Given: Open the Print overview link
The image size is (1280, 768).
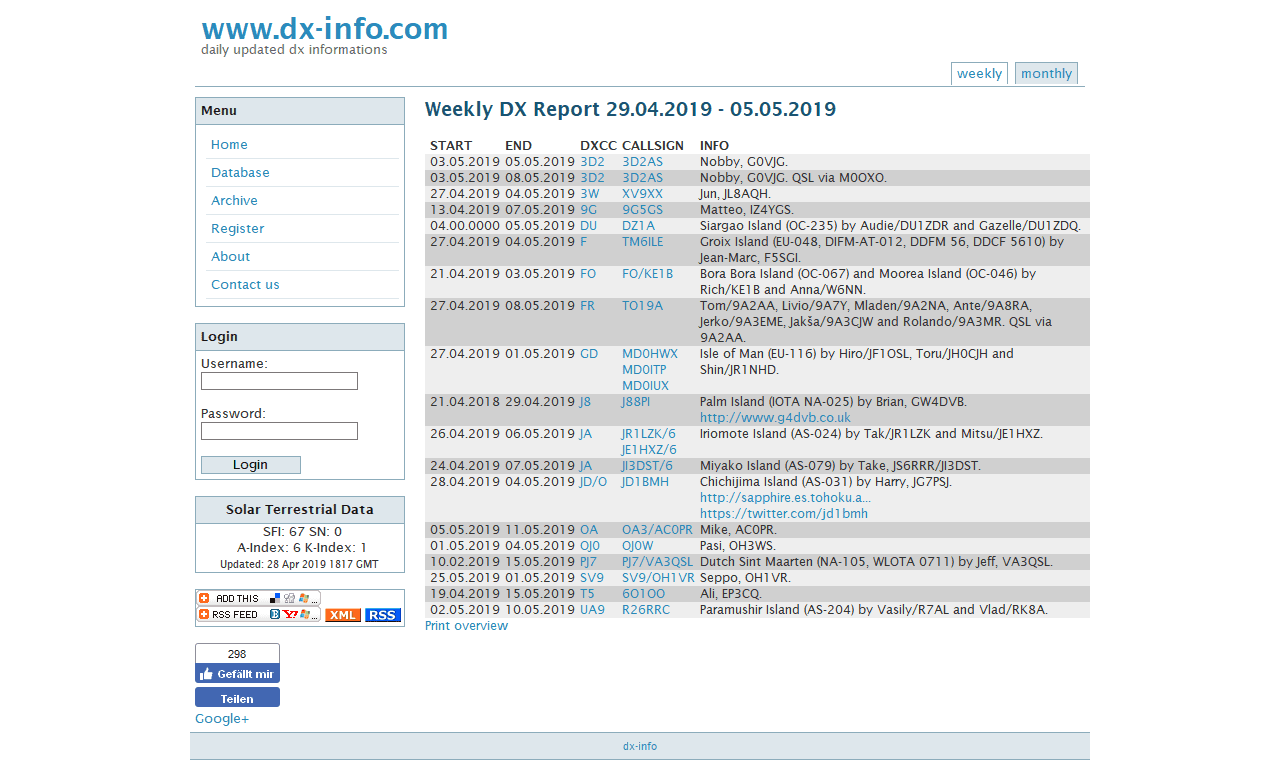Looking at the screenshot, I should (x=466, y=625).
